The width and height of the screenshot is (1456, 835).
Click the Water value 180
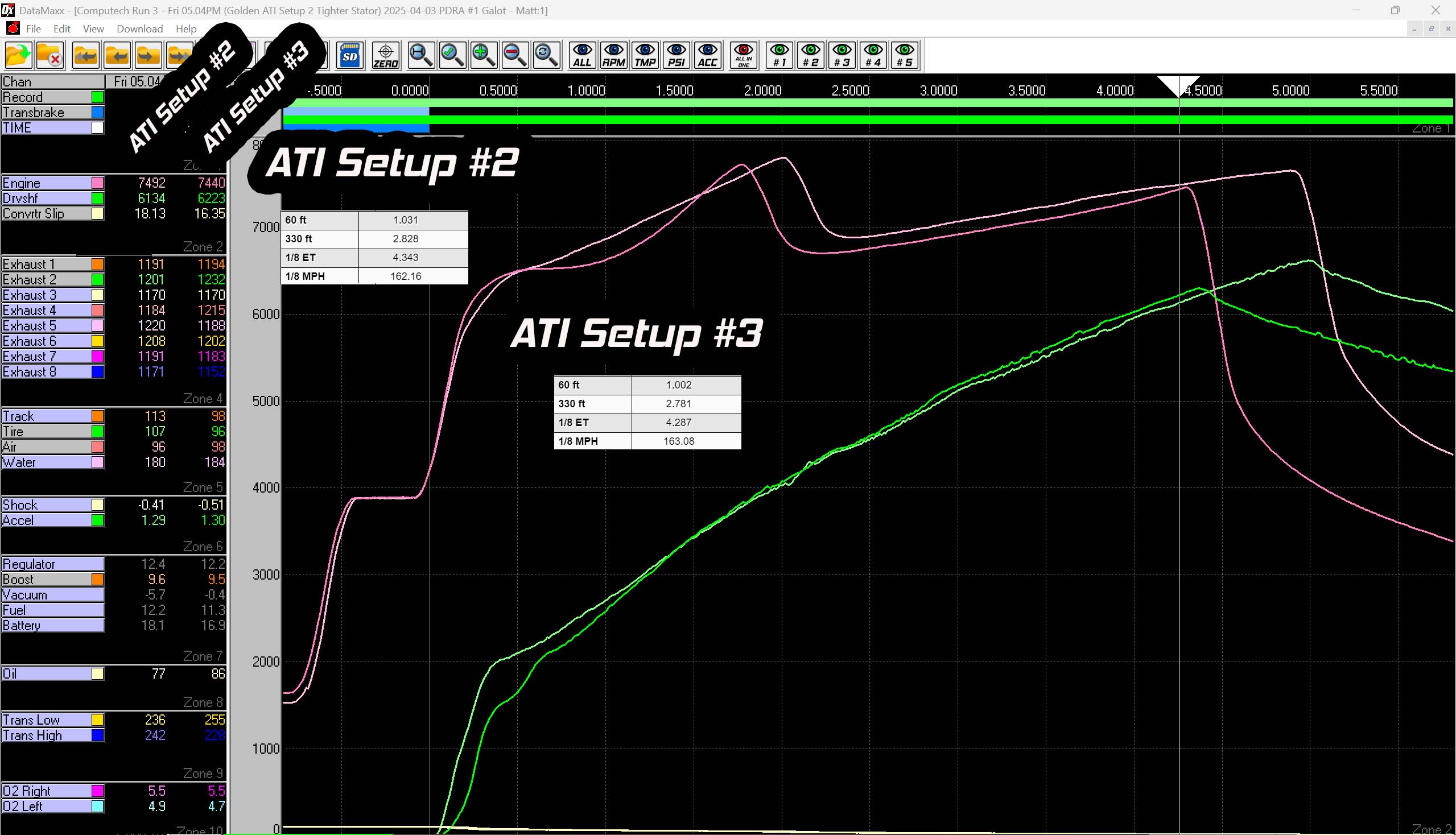pyautogui.click(x=155, y=462)
